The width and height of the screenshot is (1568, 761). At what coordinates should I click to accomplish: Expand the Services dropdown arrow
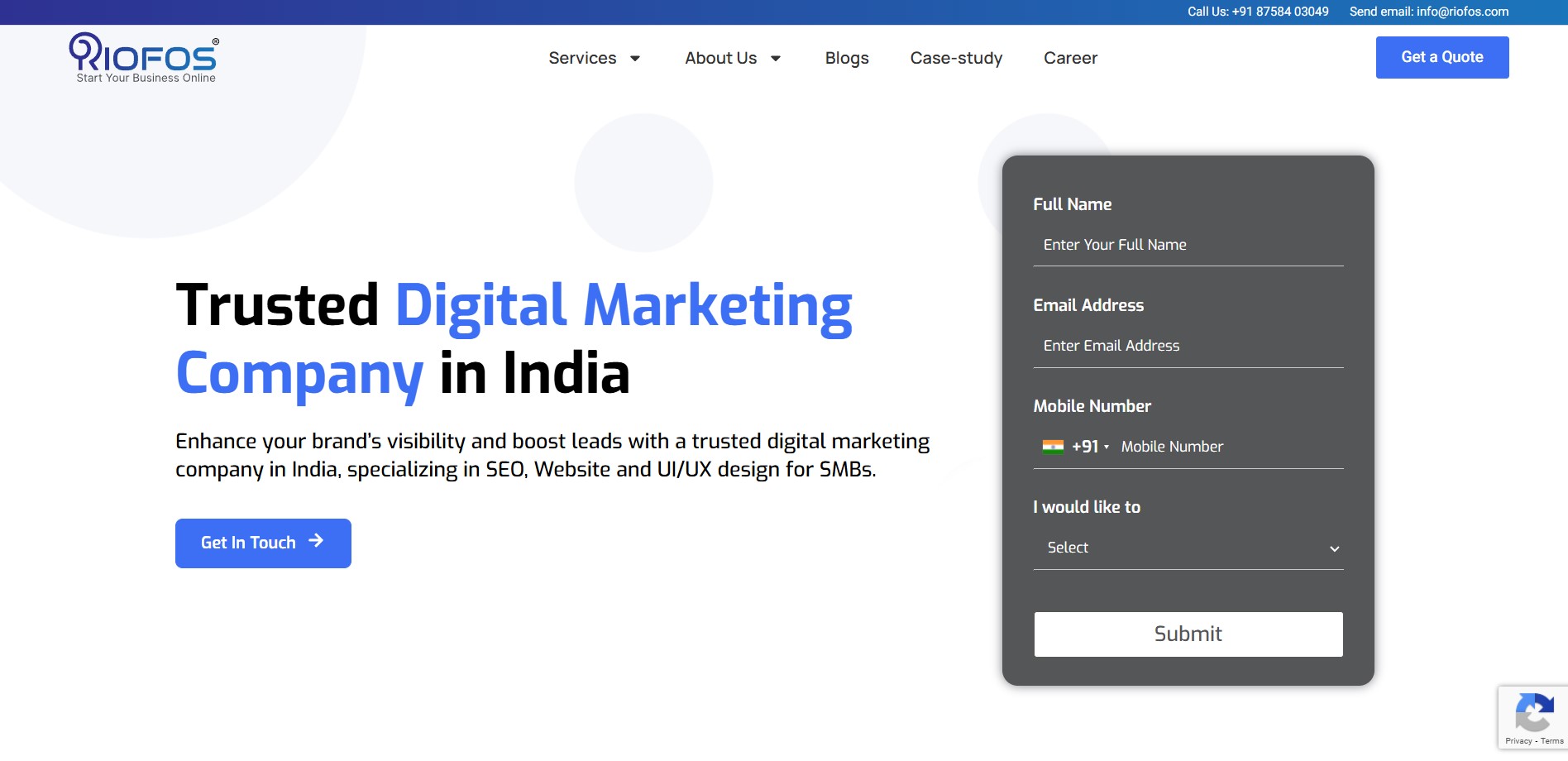pos(635,59)
